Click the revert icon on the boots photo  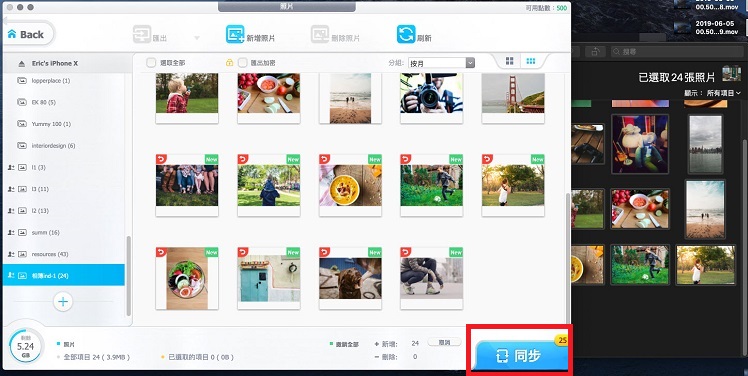coord(161,159)
